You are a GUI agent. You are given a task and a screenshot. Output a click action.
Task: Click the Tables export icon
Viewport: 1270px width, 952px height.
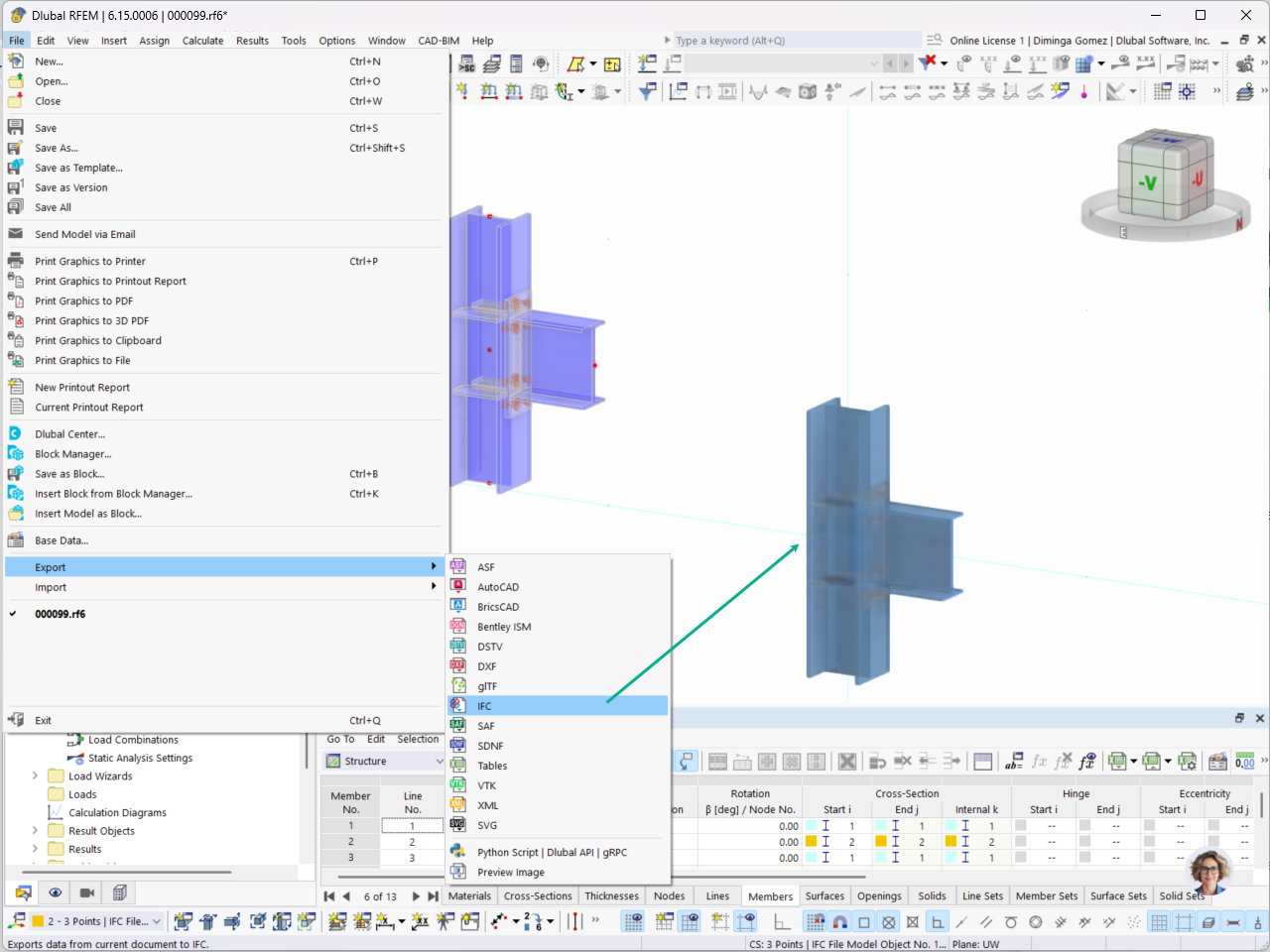pyautogui.click(x=457, y=765)
